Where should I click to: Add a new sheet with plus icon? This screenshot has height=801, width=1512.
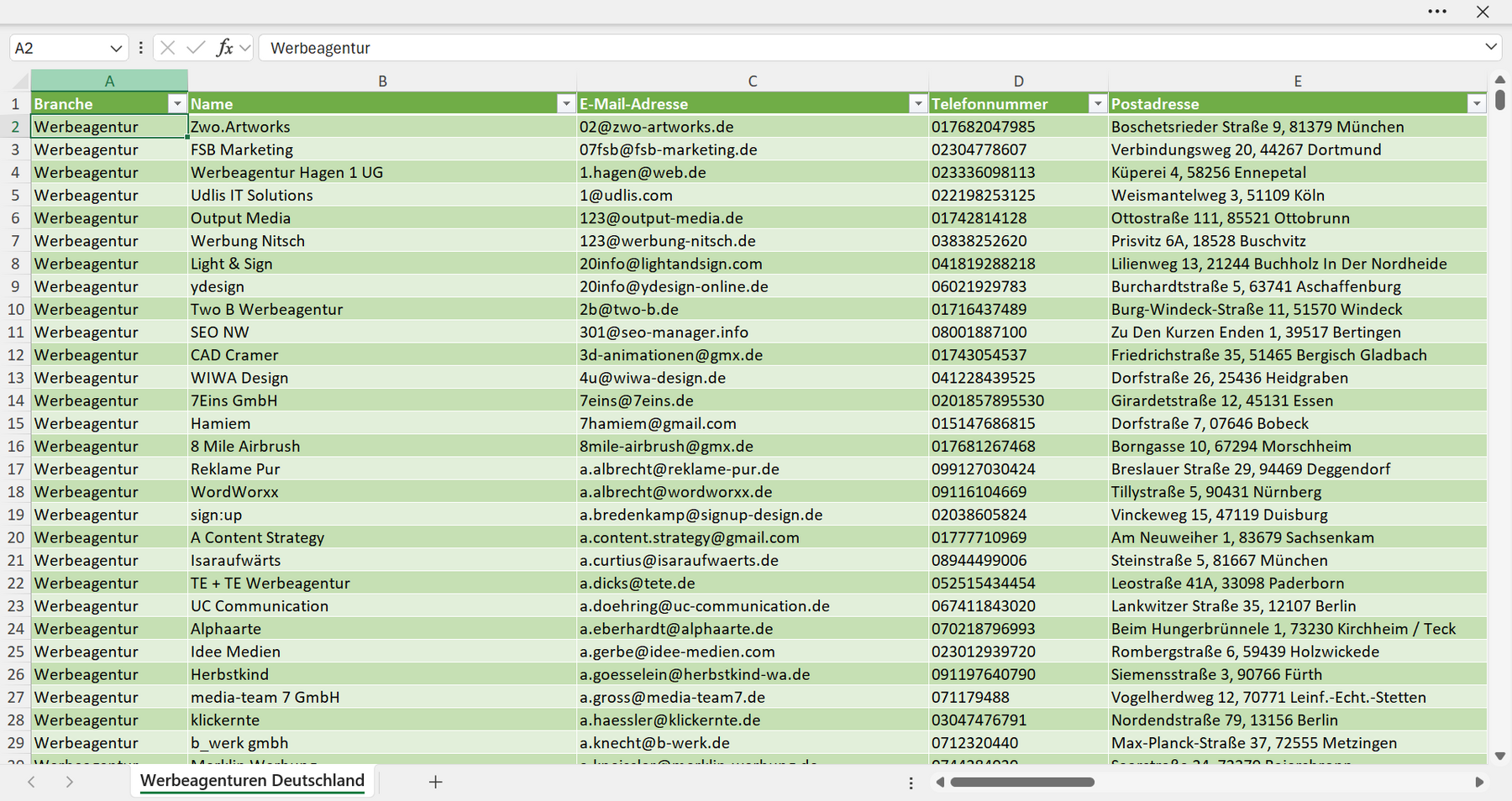435,782
